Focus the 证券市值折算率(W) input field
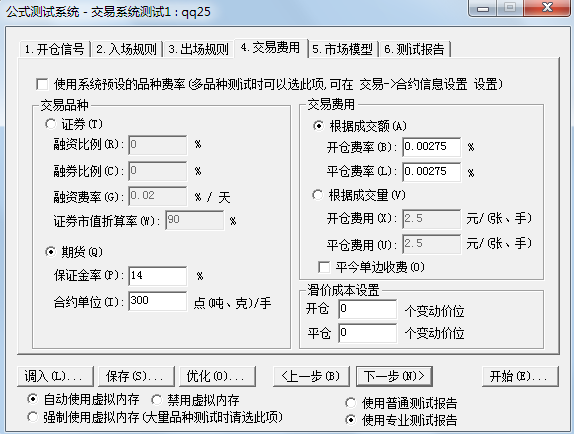This screenshot has width=574, height=434. point(194,220)
